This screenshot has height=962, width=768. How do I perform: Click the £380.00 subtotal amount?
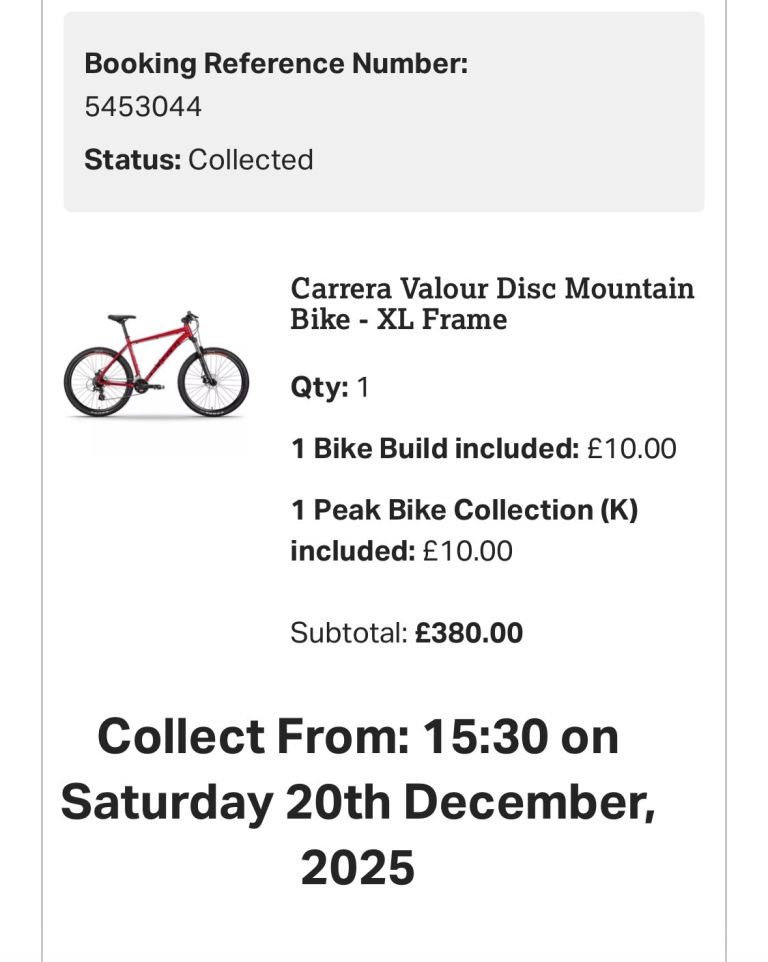coord(469,633)
